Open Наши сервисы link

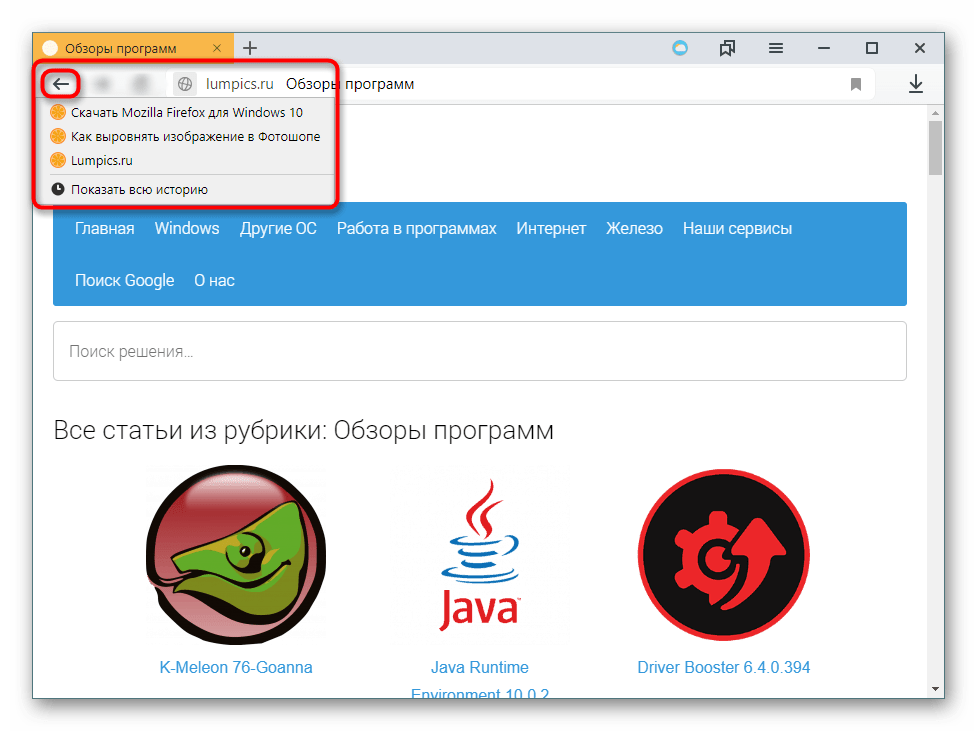[x=737, y=229]
